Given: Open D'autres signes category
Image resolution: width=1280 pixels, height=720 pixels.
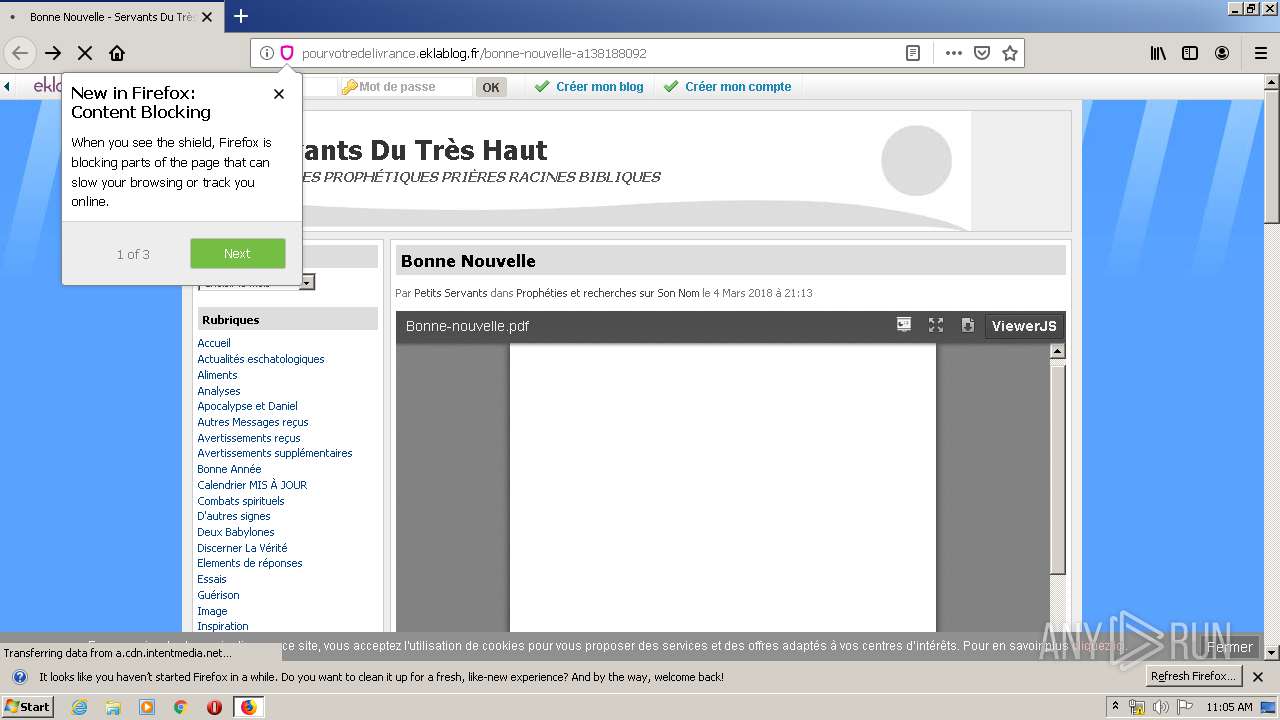Looking at the screenshot, I should point(234,516).
